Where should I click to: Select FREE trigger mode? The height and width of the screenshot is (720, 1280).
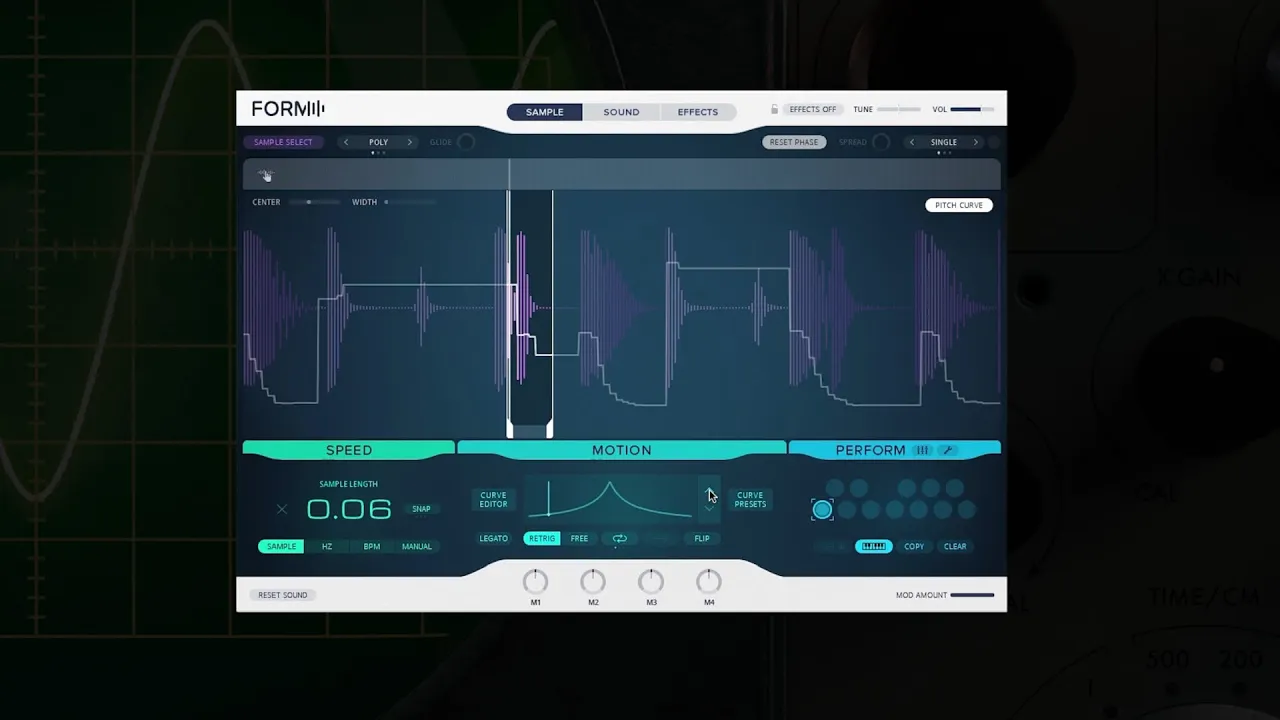(579, 539)
